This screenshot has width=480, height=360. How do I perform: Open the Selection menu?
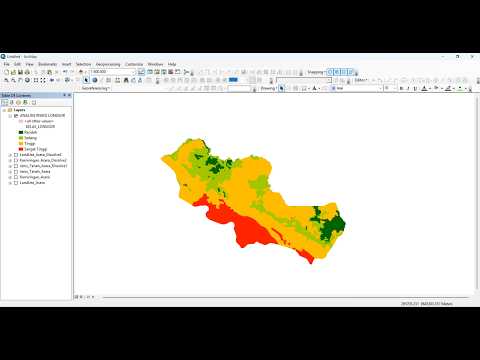pyautogui.click(x=83, y=64)
